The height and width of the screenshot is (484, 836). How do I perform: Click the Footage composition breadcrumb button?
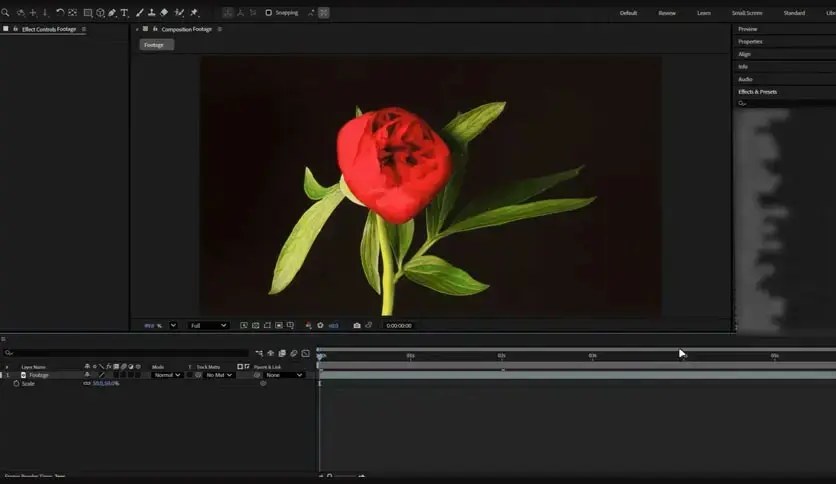pos(156,45)
